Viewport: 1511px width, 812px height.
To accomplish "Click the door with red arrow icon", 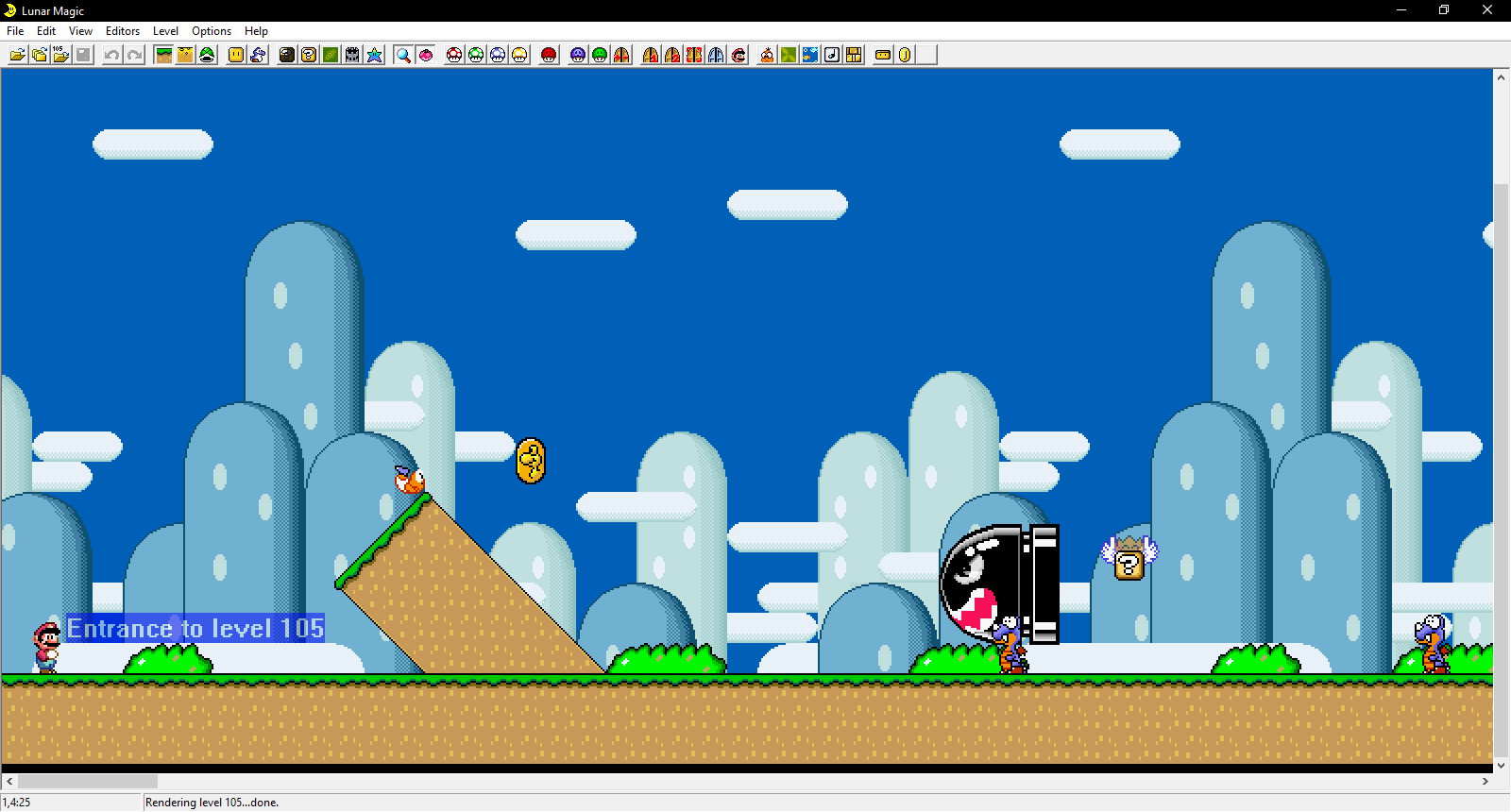I will 621,55.
